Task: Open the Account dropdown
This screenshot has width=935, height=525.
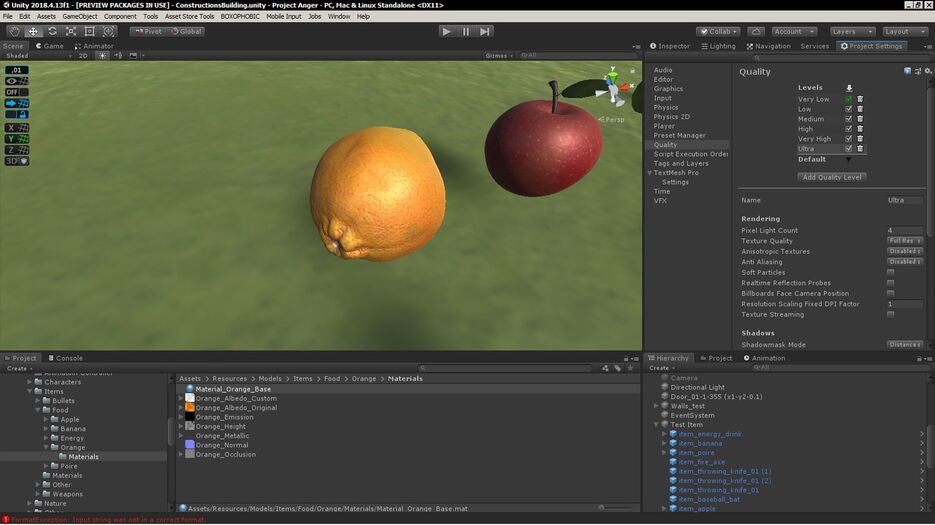Action: [x=794, y=31]
